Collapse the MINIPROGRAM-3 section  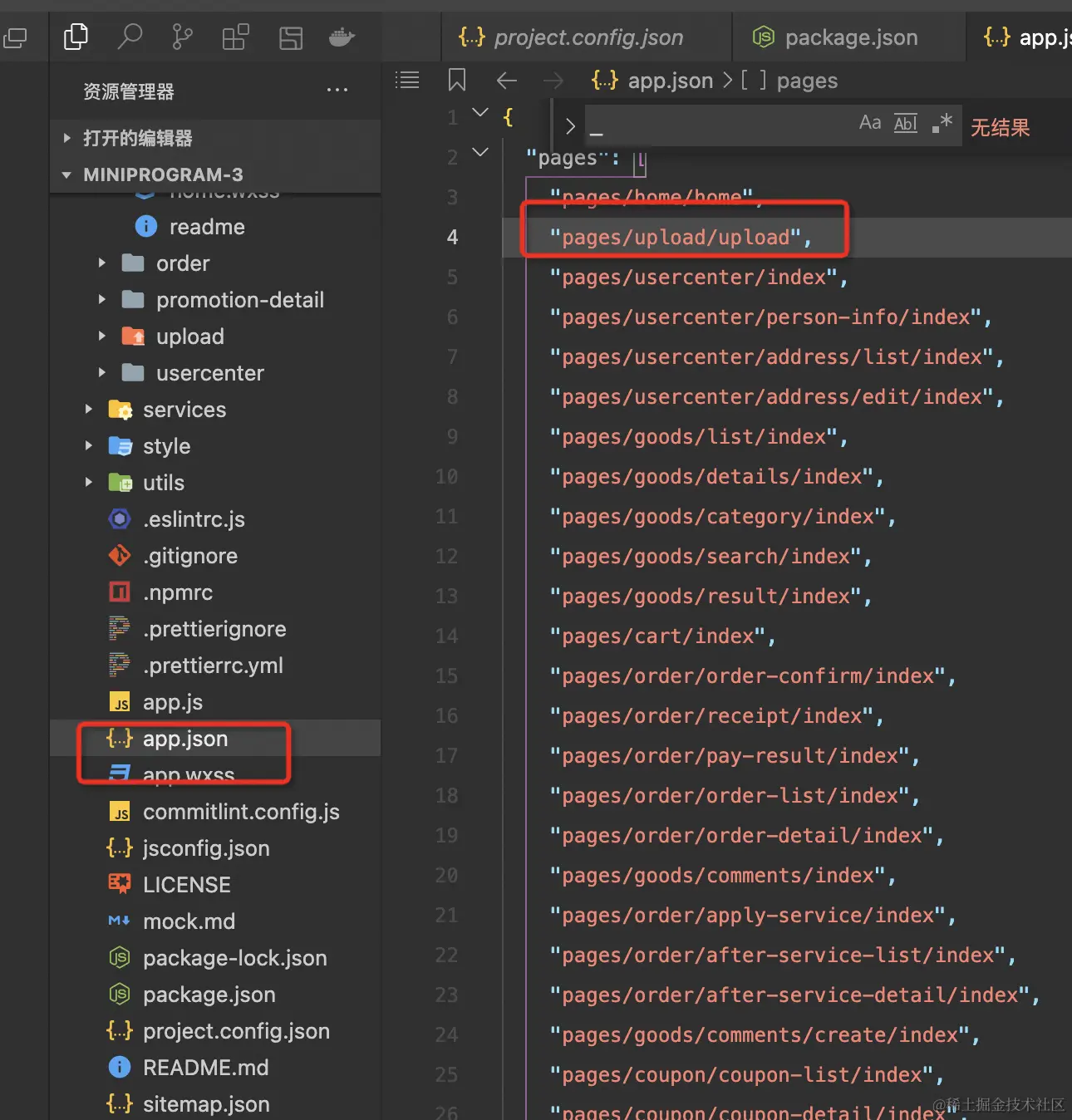click(67, 174)
